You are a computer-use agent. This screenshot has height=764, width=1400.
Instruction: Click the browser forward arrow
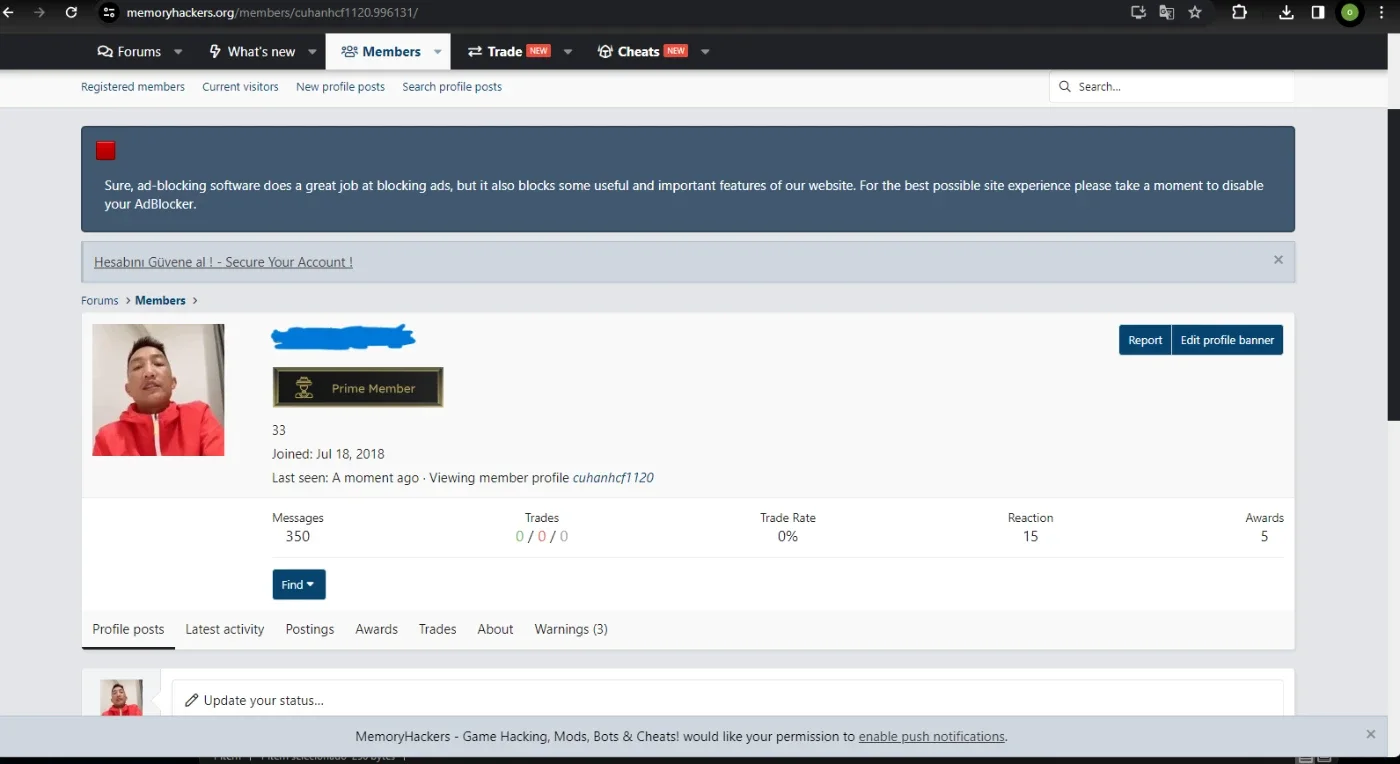pyautogui.click(x=39, y=12)
